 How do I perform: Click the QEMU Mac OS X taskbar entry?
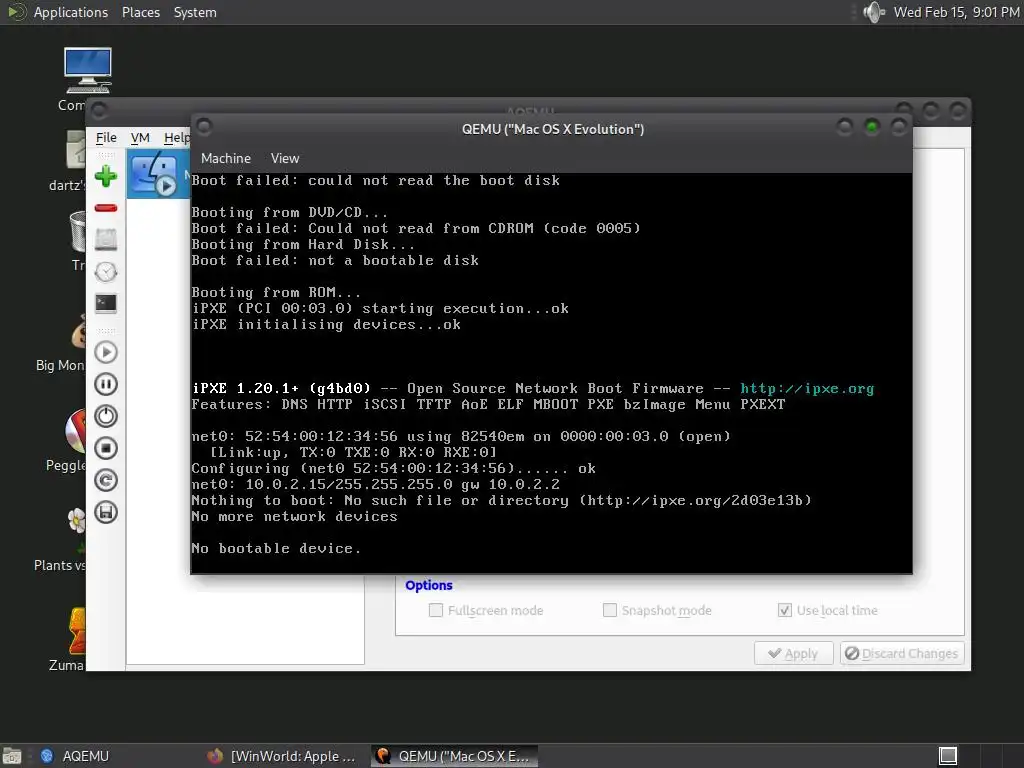(455, 756)
